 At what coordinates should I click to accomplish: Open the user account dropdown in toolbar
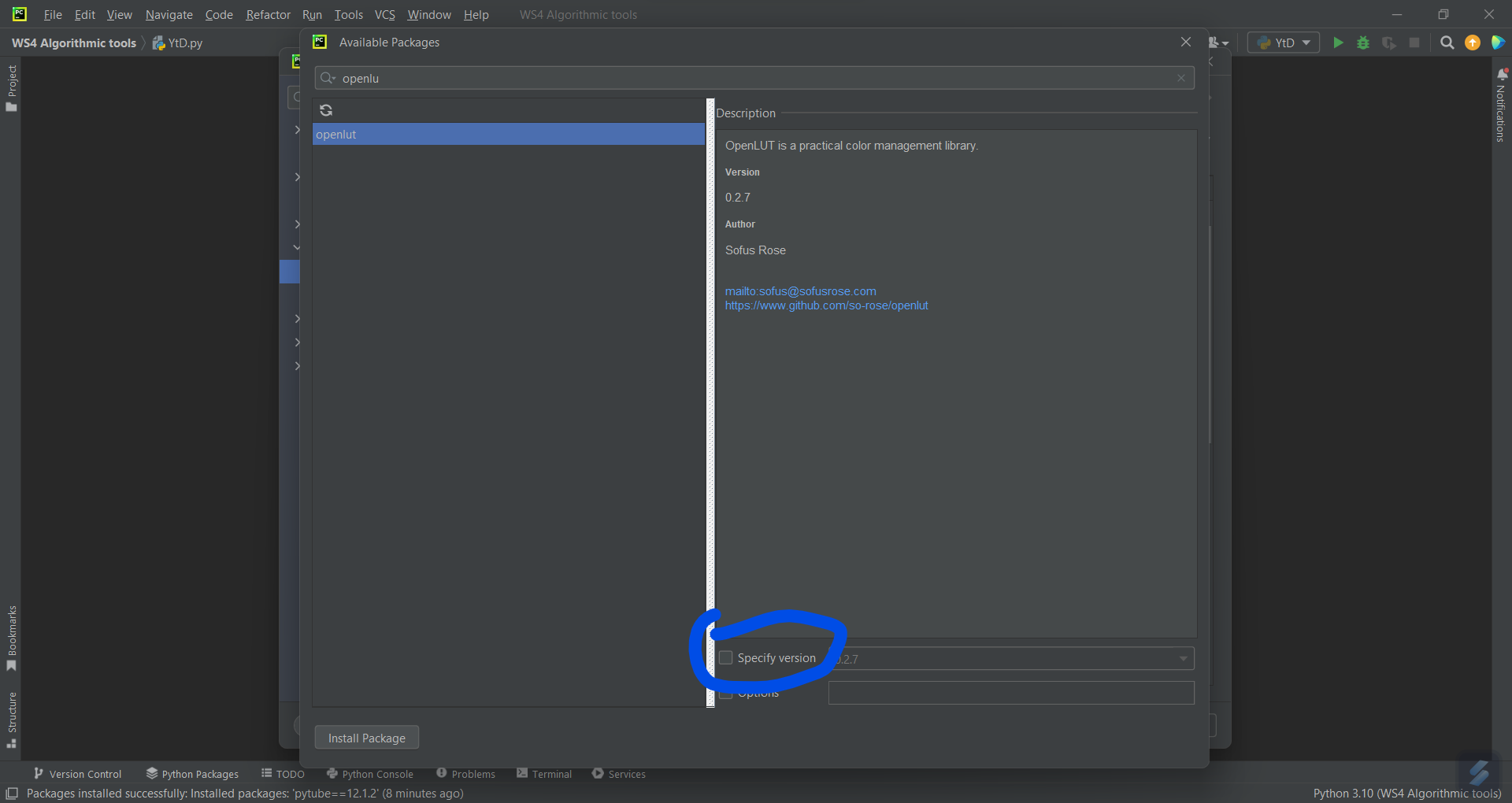coord(1219,43)
